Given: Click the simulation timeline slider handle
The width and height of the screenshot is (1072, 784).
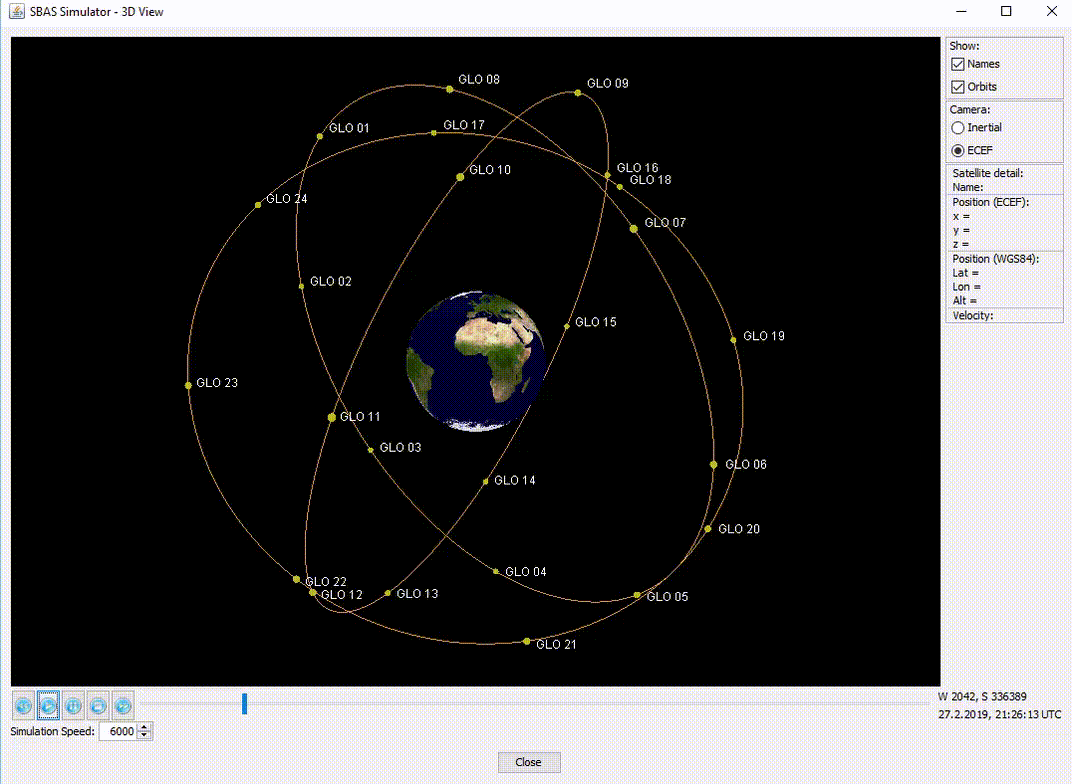Looking at the screenshot, I should [x=244, y=704].
